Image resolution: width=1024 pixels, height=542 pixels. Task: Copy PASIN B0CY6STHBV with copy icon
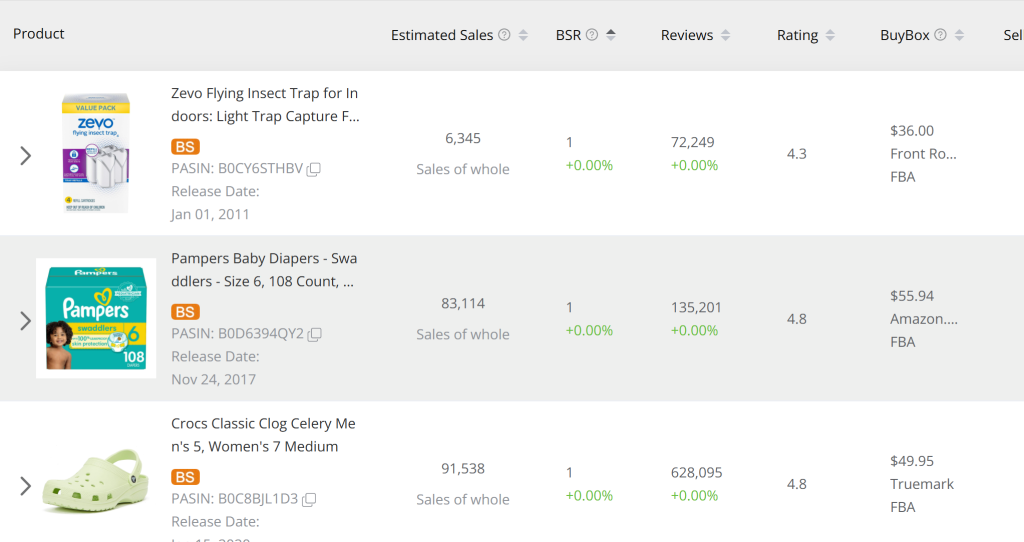pyautogui.click(x=313, y=169)
